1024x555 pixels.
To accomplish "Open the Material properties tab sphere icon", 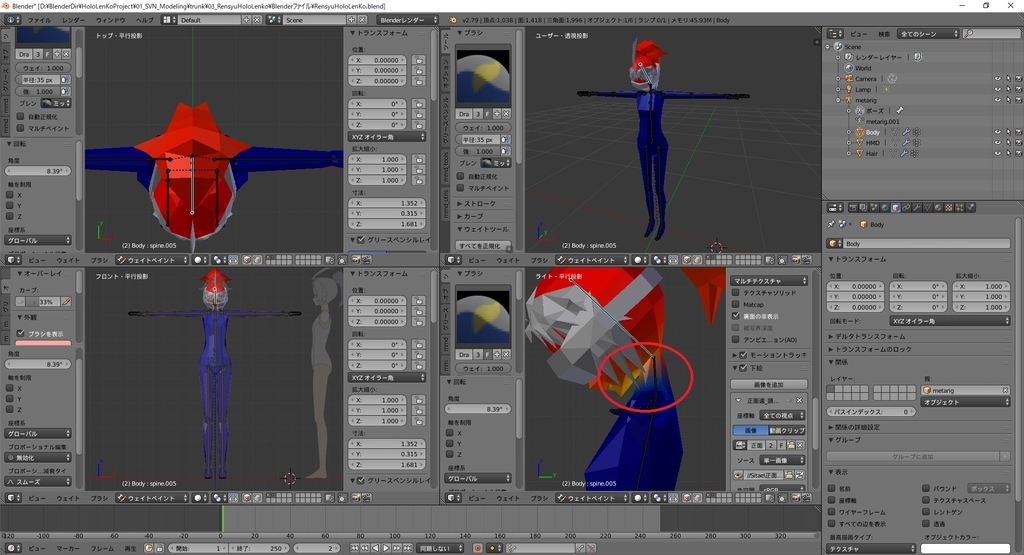I will pos(938,208).
